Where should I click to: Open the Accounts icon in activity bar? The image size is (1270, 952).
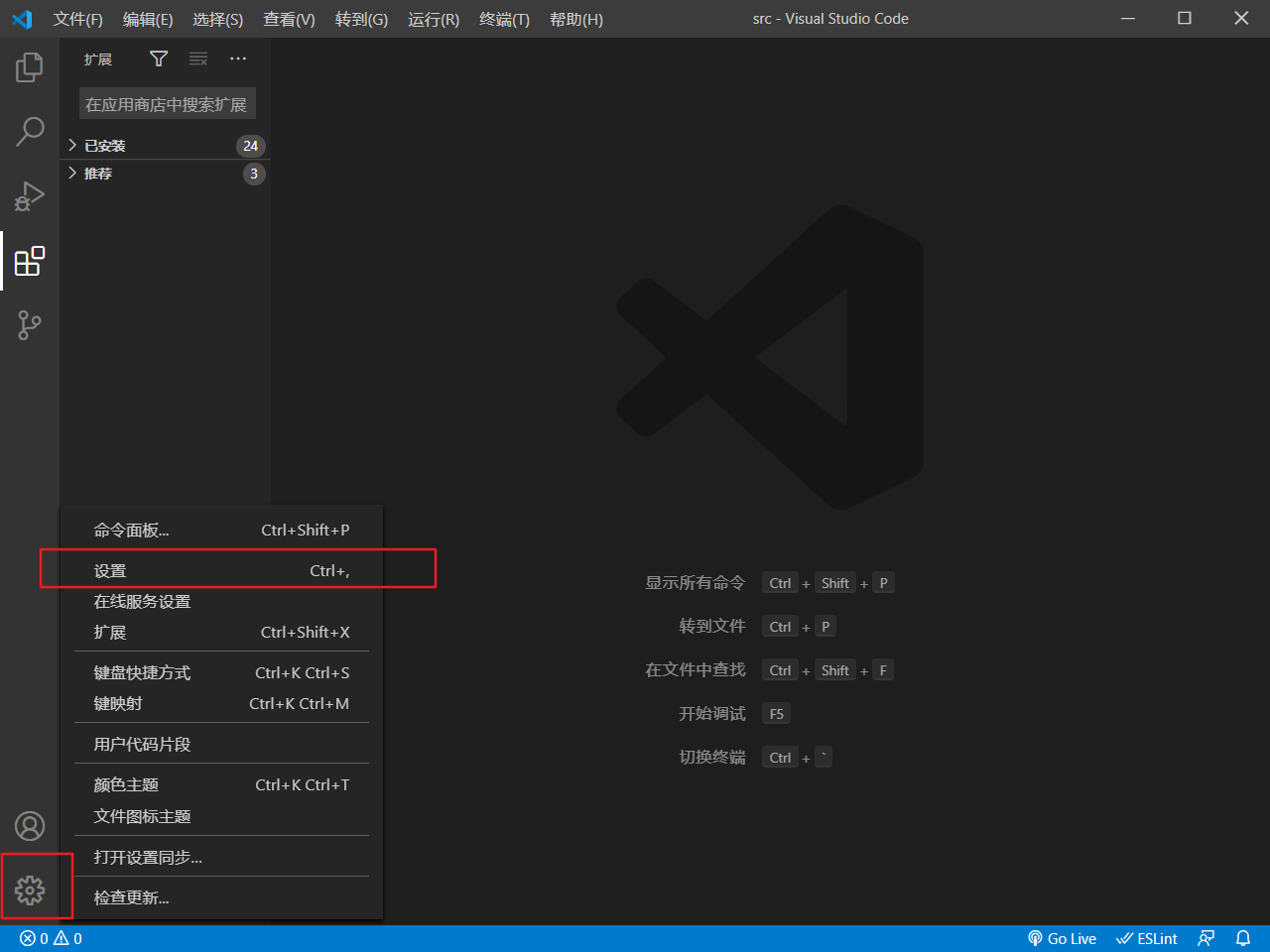(x=30, y=826)
